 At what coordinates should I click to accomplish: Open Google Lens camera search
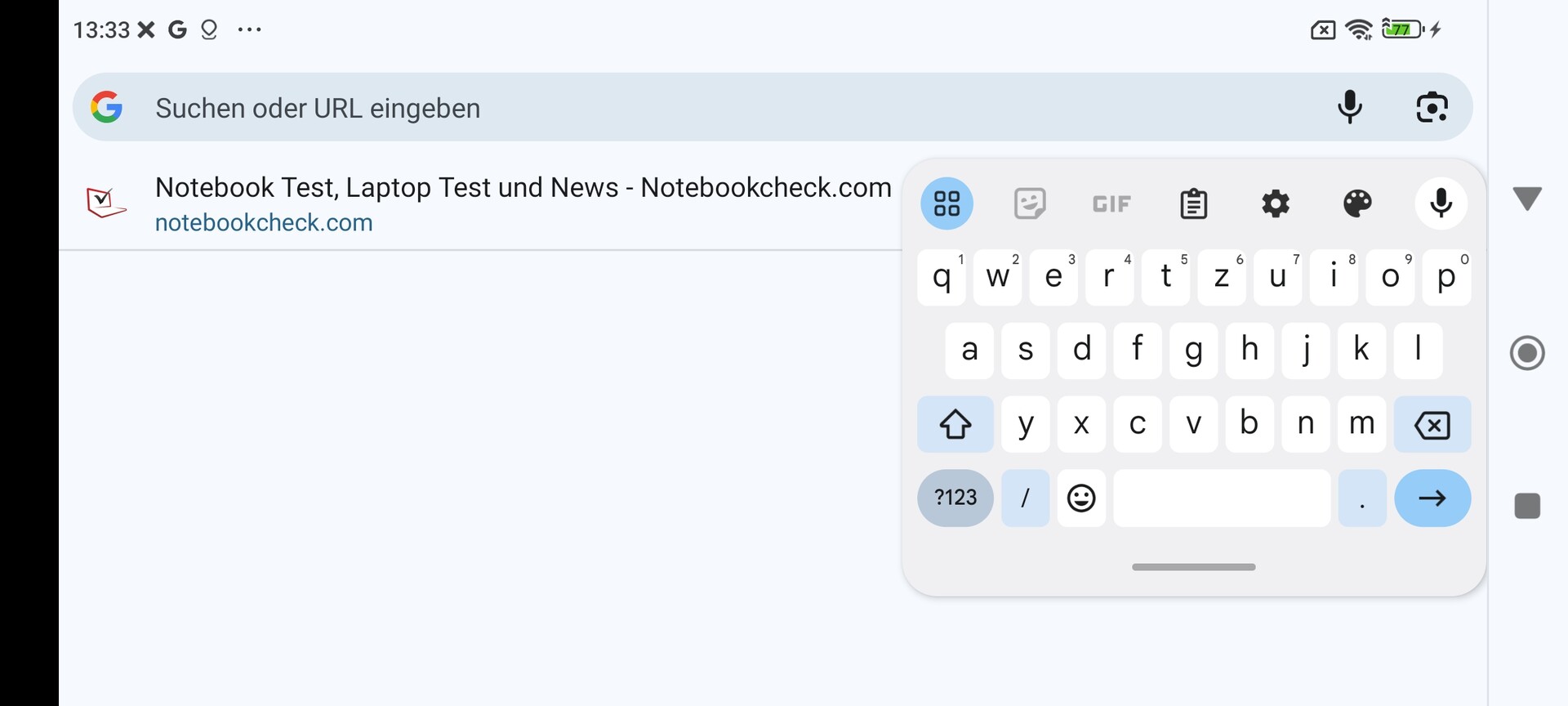point(1432,107)
